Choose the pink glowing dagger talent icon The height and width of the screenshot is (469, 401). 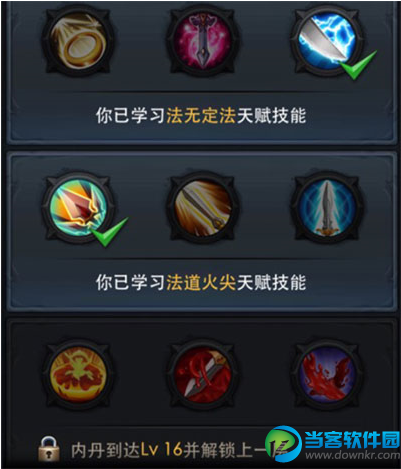click(203, 42)
